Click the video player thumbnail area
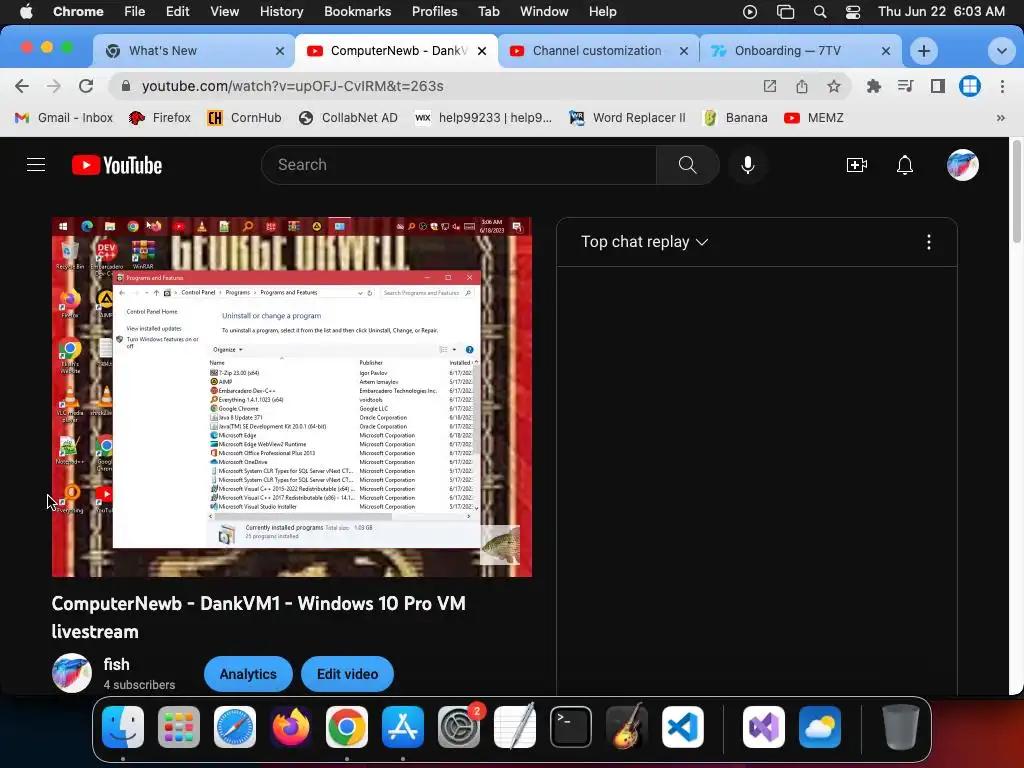This screenshot has height=768, width=1024. point(292,397)
